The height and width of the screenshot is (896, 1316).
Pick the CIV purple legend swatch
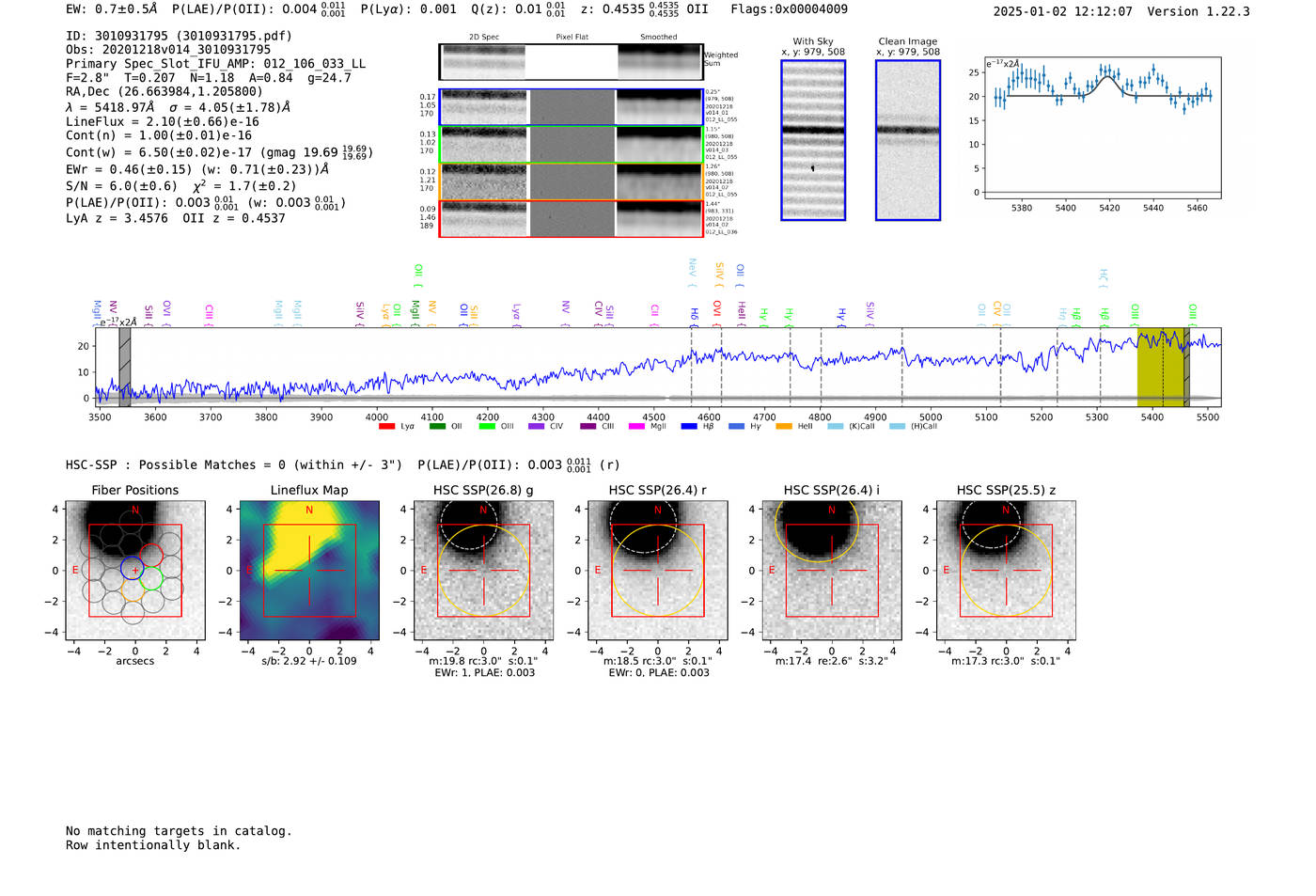[537, 427]
